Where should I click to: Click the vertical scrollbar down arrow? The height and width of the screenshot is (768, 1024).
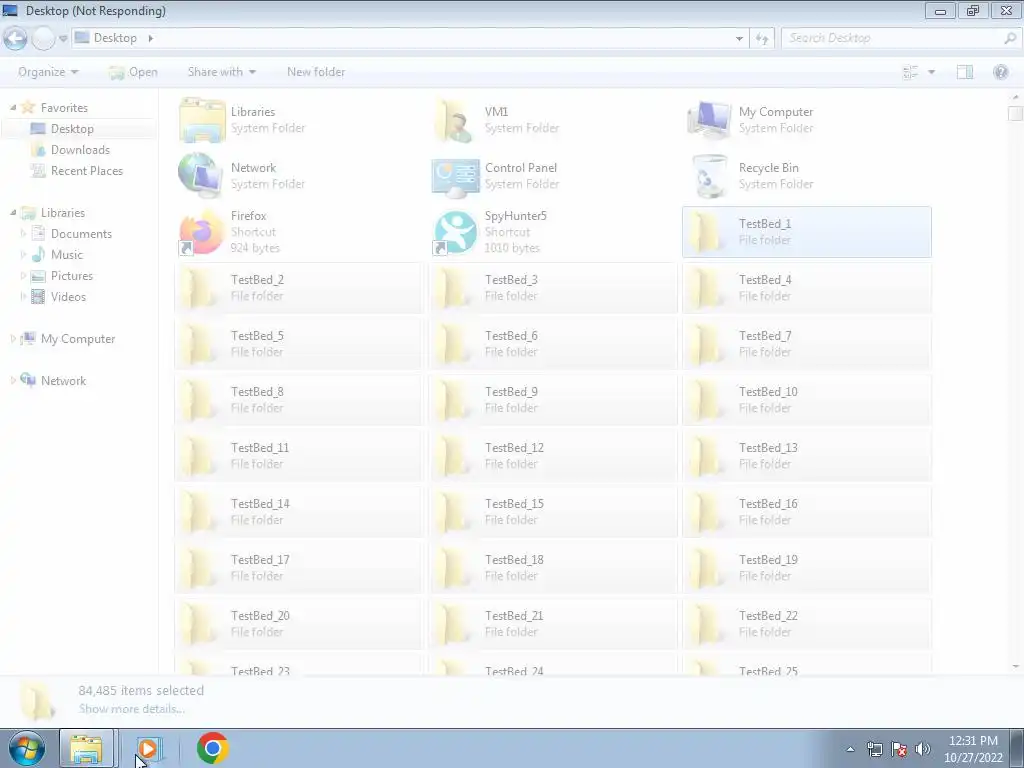tap(1016, 667)
